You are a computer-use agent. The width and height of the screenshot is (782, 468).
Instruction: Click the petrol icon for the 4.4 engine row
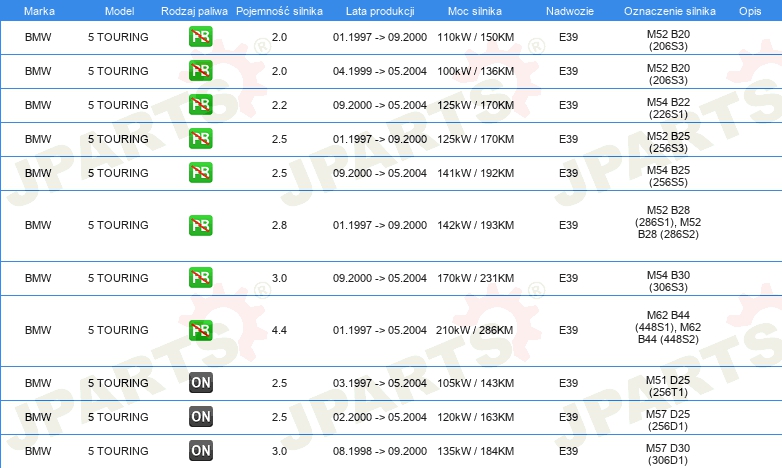click(x=200, y=330)
